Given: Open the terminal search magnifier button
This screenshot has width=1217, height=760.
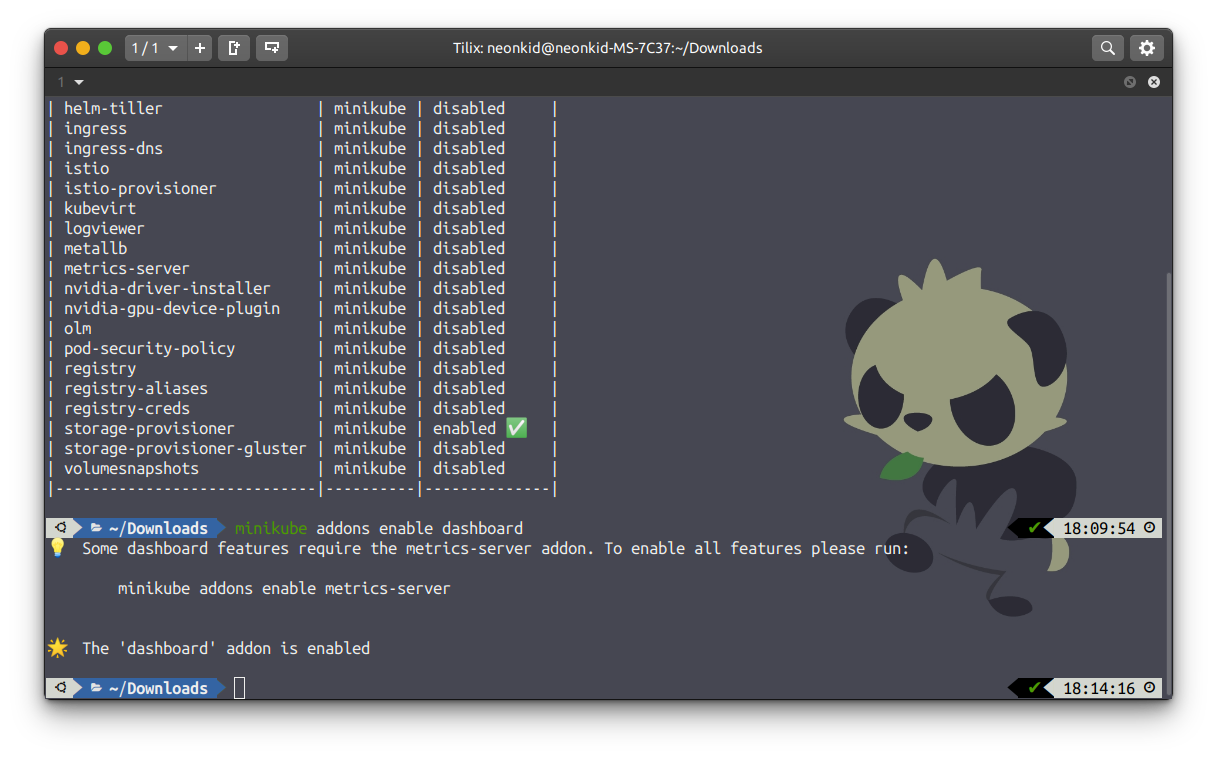Looking at the screenshot, I should 1107,47.
